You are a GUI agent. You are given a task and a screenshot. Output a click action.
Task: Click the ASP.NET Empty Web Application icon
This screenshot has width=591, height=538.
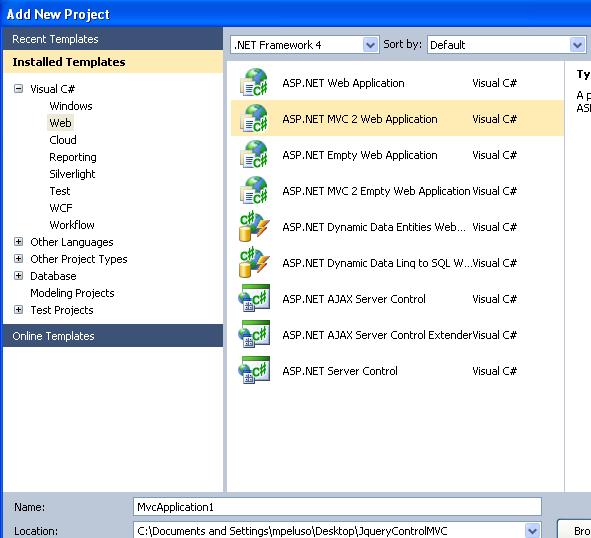coord(254,155)
